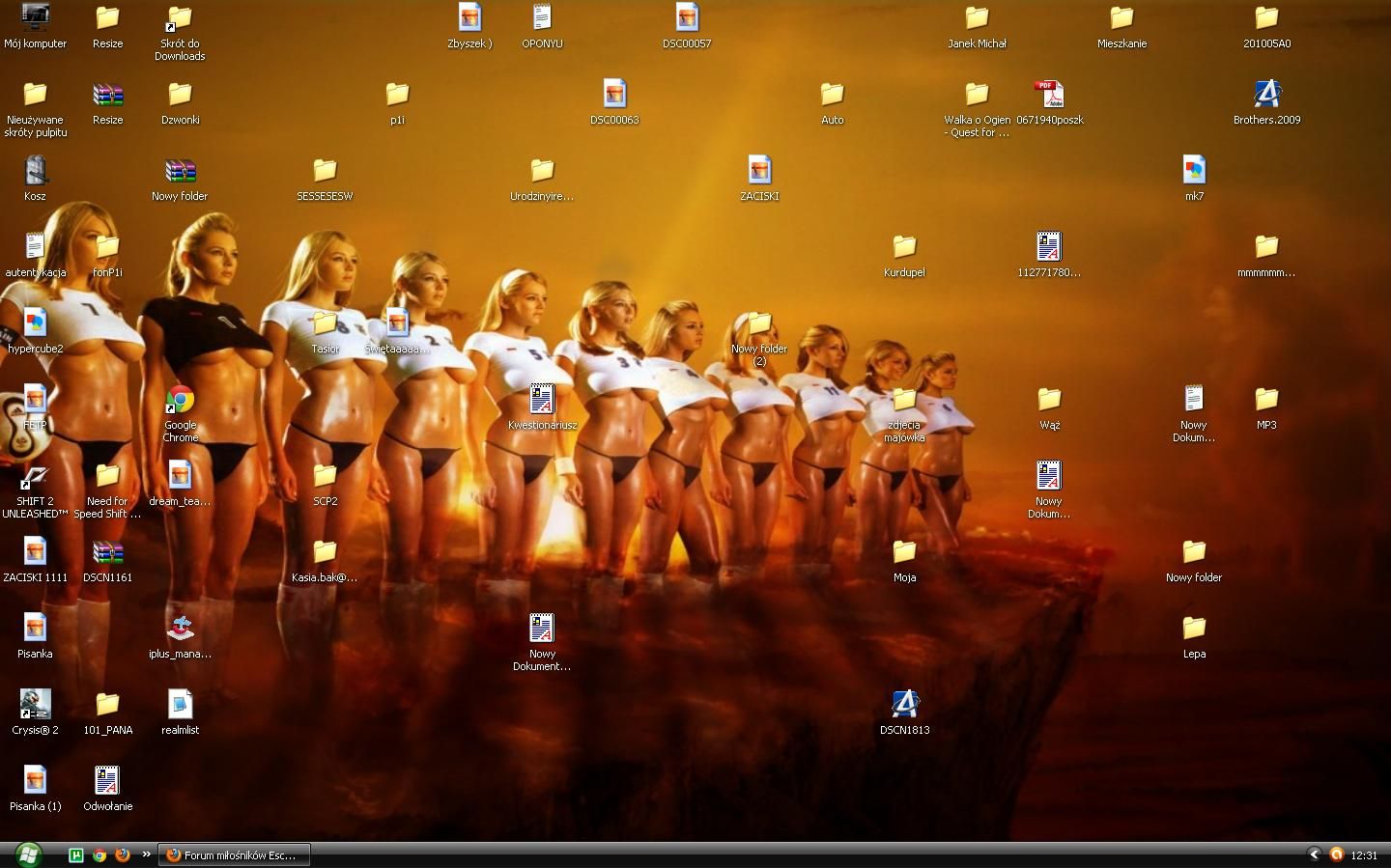Image resolution: width=1391 pixels, height=868 pixels.
Task: Open the Kwestionariusz document
Action: click(542, 400)
